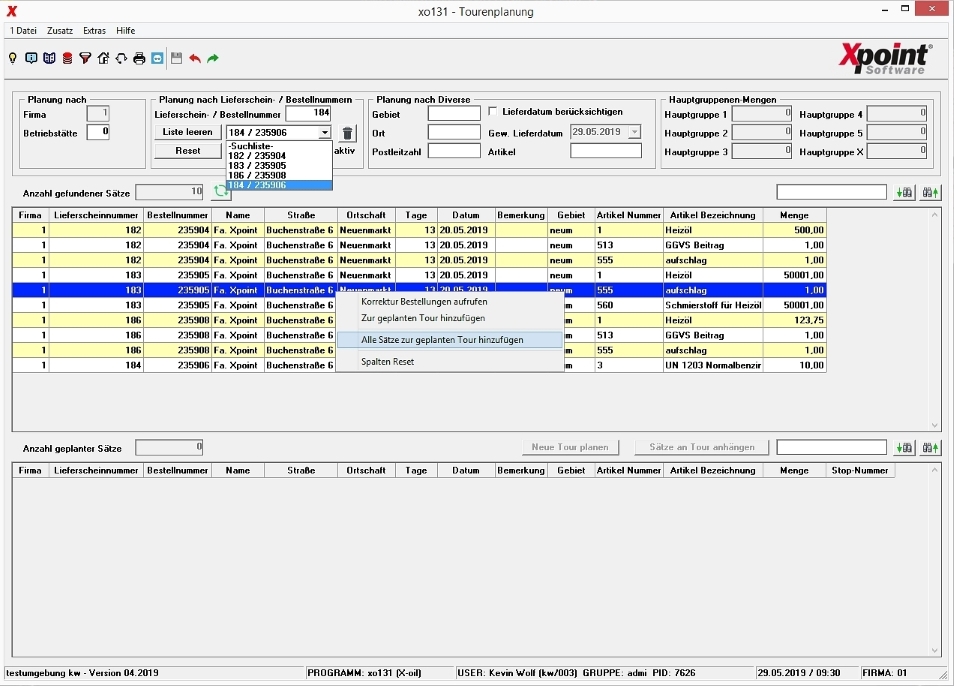Choose Korrektur Bestellungen aufrufen from context menu
This screenshot has width=954, height=686.
pyautogui.click(x=450, y=302)
